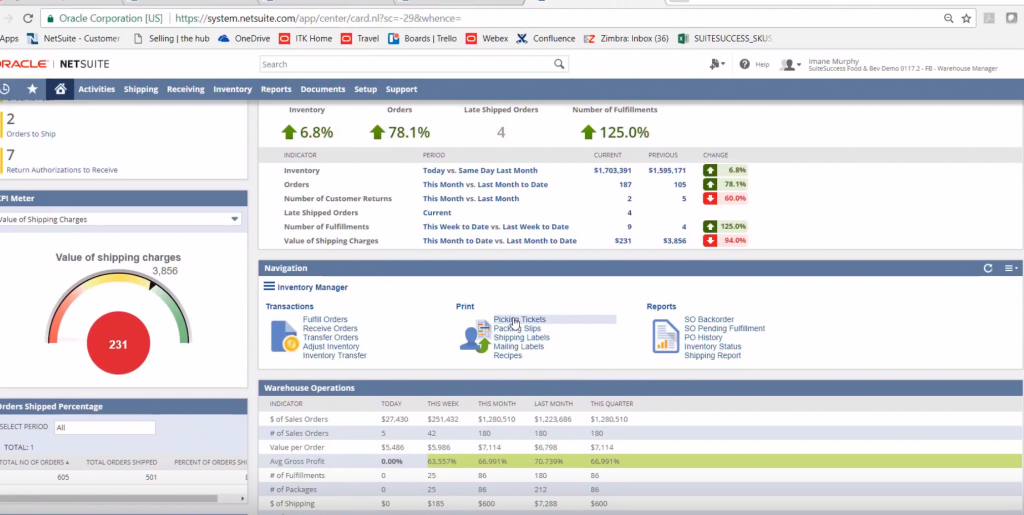This screenshot has width=1024, height=515.
Task: Refresh the Navigation portlet
Action: (988, 268)
